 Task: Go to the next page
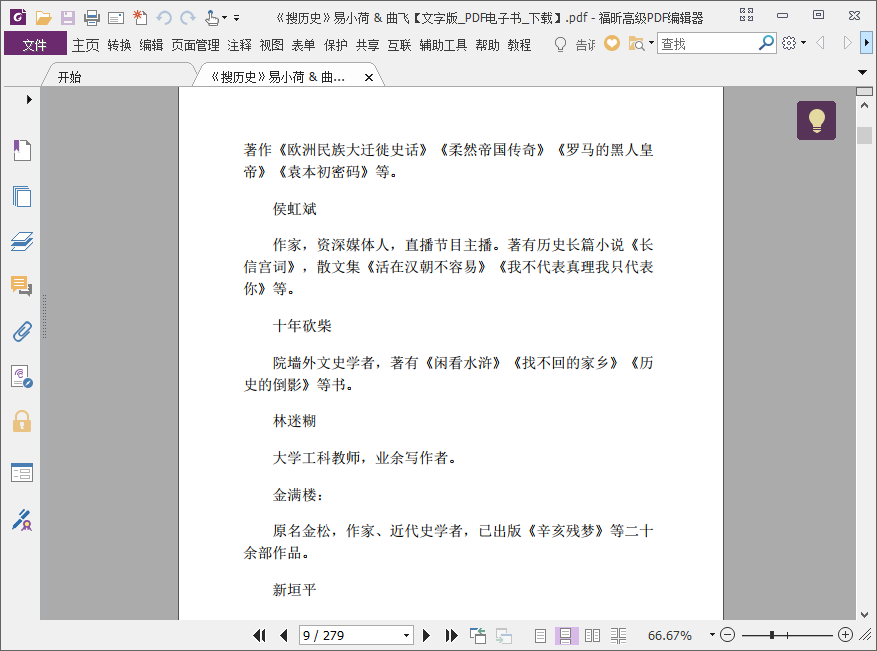[x=426, y=635]
